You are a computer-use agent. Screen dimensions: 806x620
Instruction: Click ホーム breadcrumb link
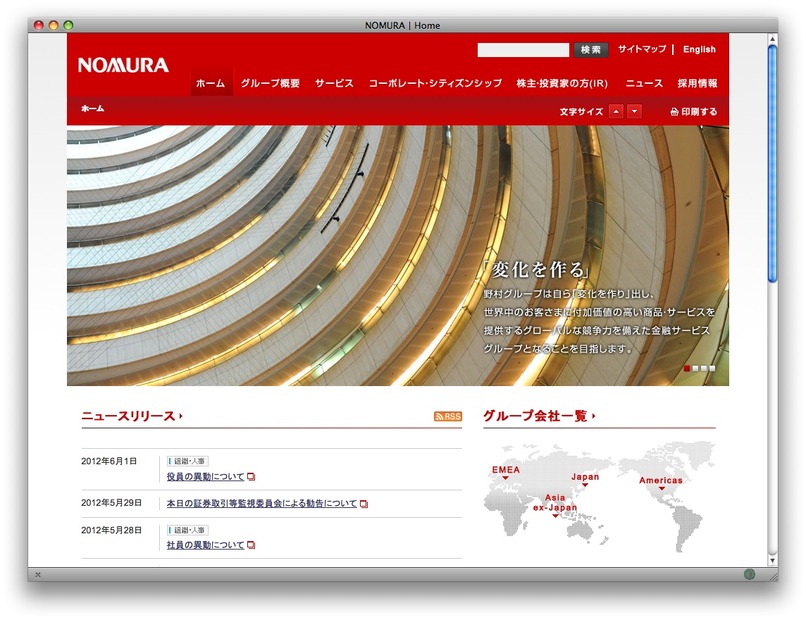pos(93,108)
